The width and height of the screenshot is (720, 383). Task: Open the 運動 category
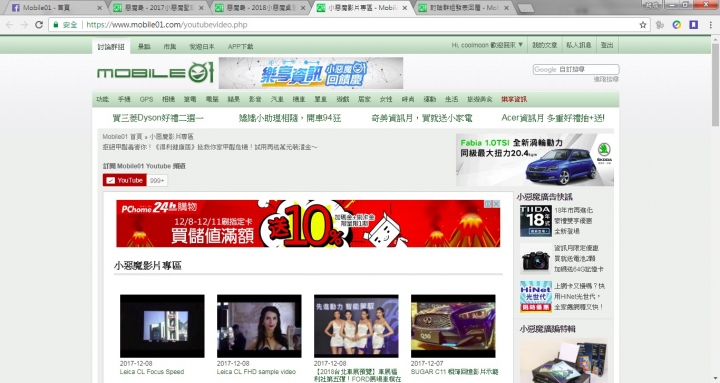click(430, 99)
